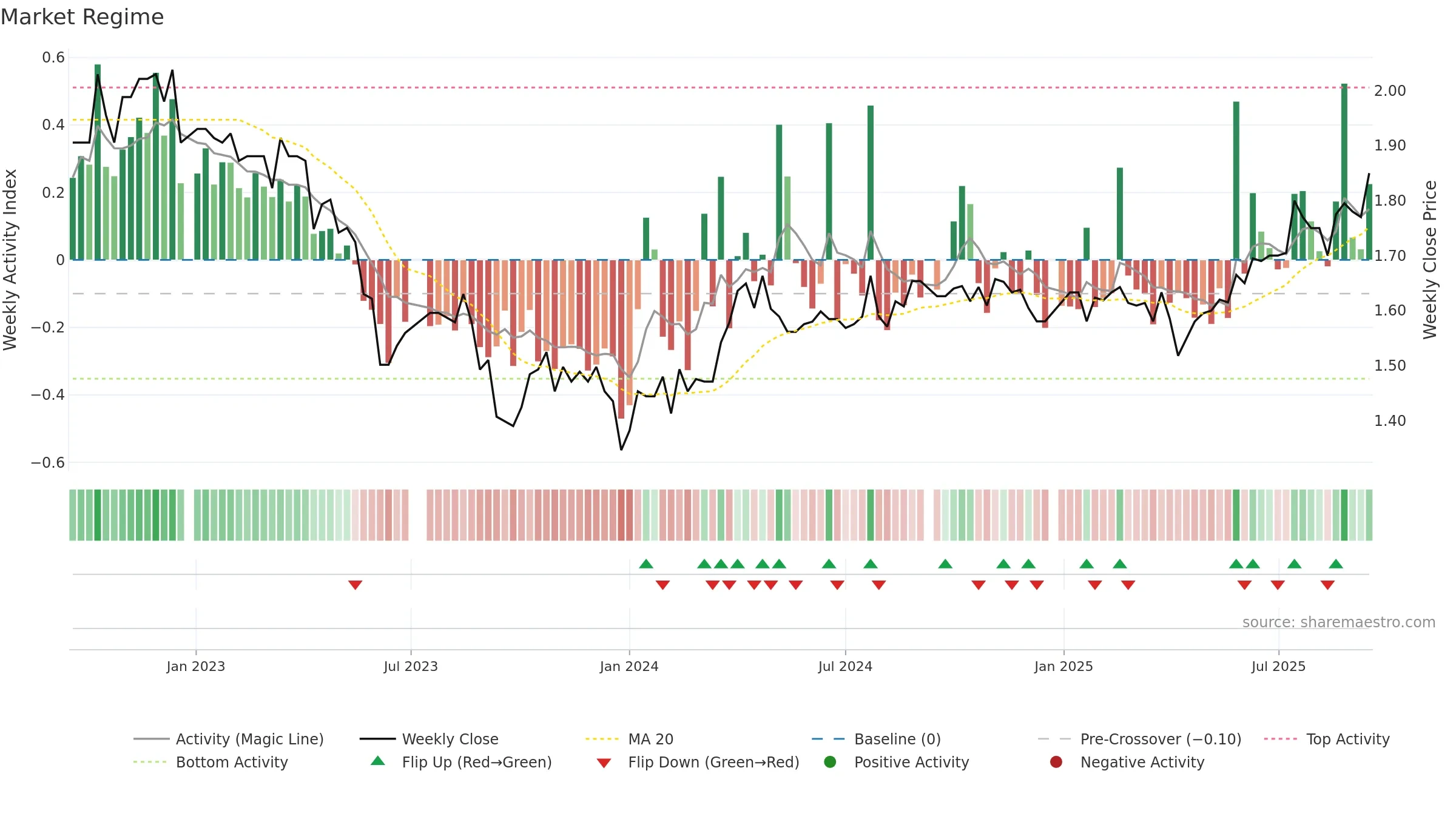Viewport: 1456px width, 819px height.
Task: Click the tall green bar above 0.5 after Jul 2025
Action: pos(1344,172)
